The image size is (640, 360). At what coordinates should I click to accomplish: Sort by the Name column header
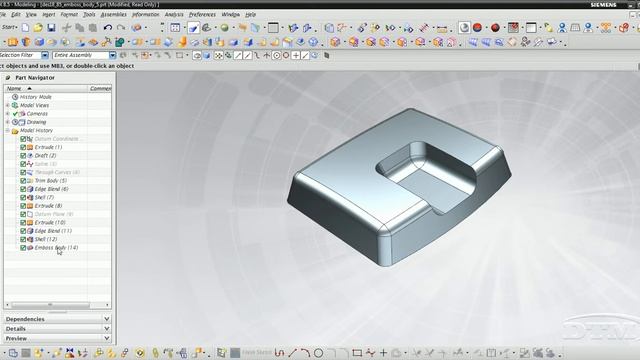[x=46, y=89]
